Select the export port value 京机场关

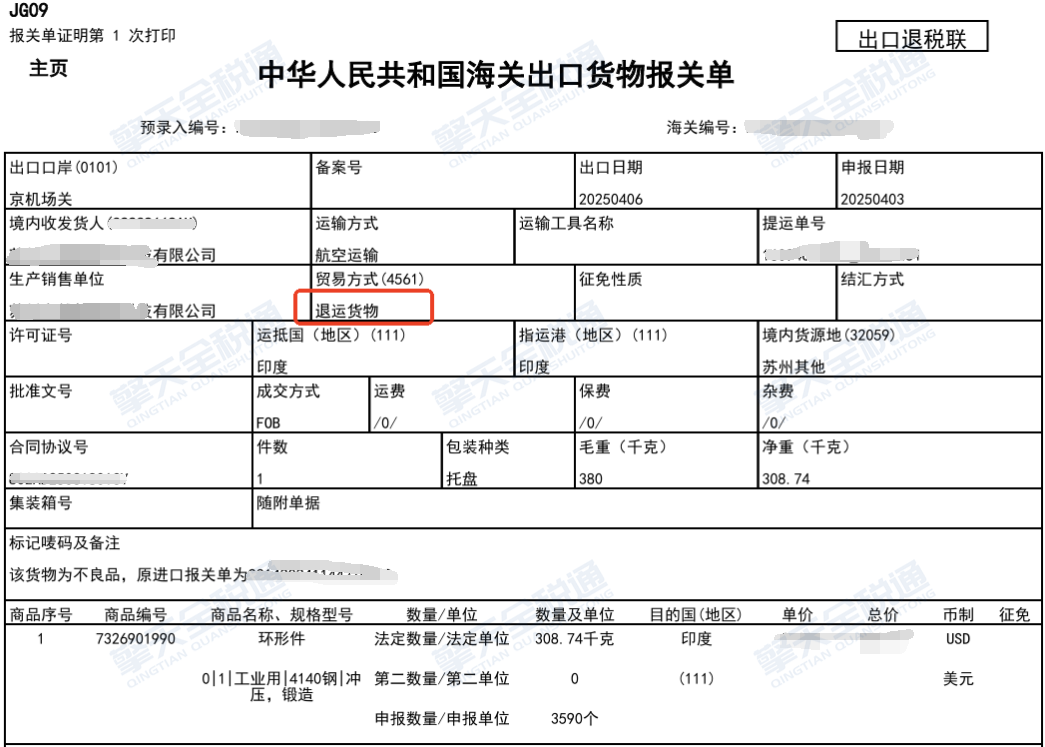[x=40, y=199]
